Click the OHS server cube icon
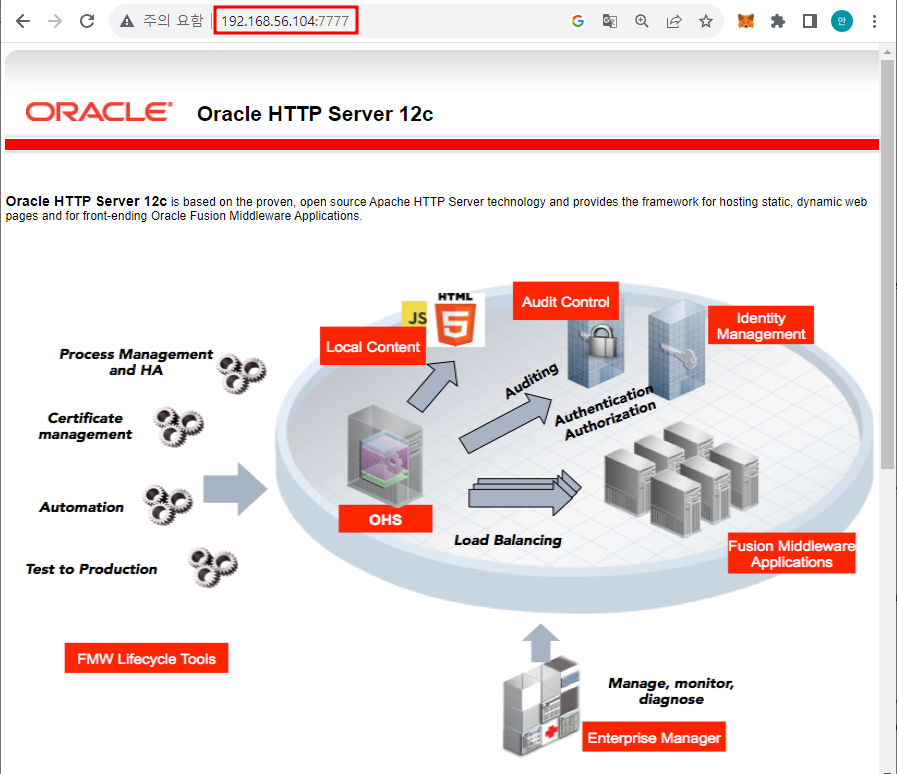897x774 pixels. coord(385,455)
